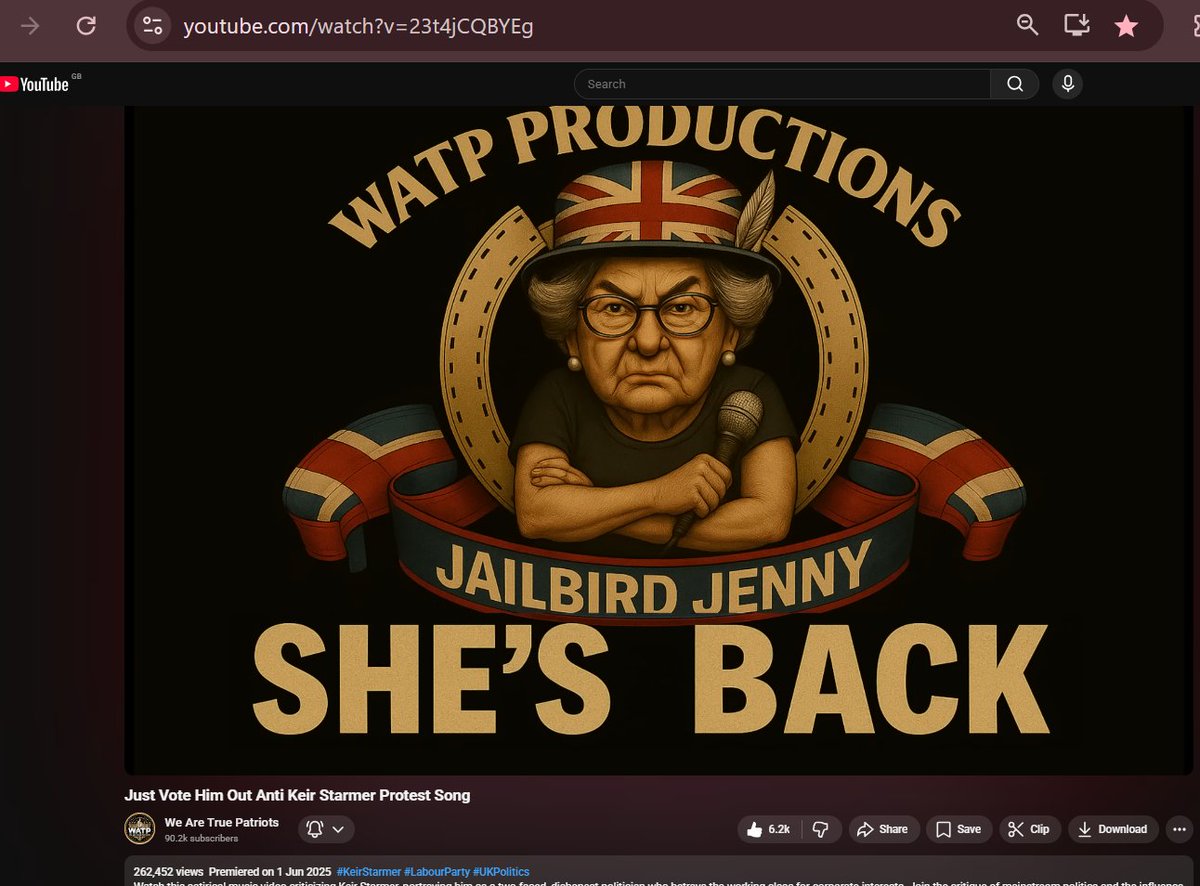The height and width of the screenshot is (886, 1200).
Task: Toggle the pink bookmark star for this page
Action: click(x=1126, y=25)
